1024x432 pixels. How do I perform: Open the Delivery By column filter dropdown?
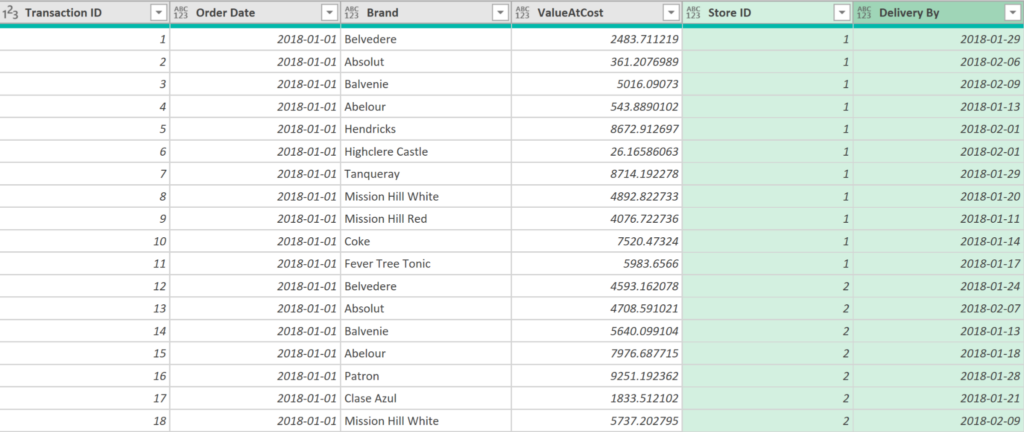pyautogui.click(x=1013, y=12)
